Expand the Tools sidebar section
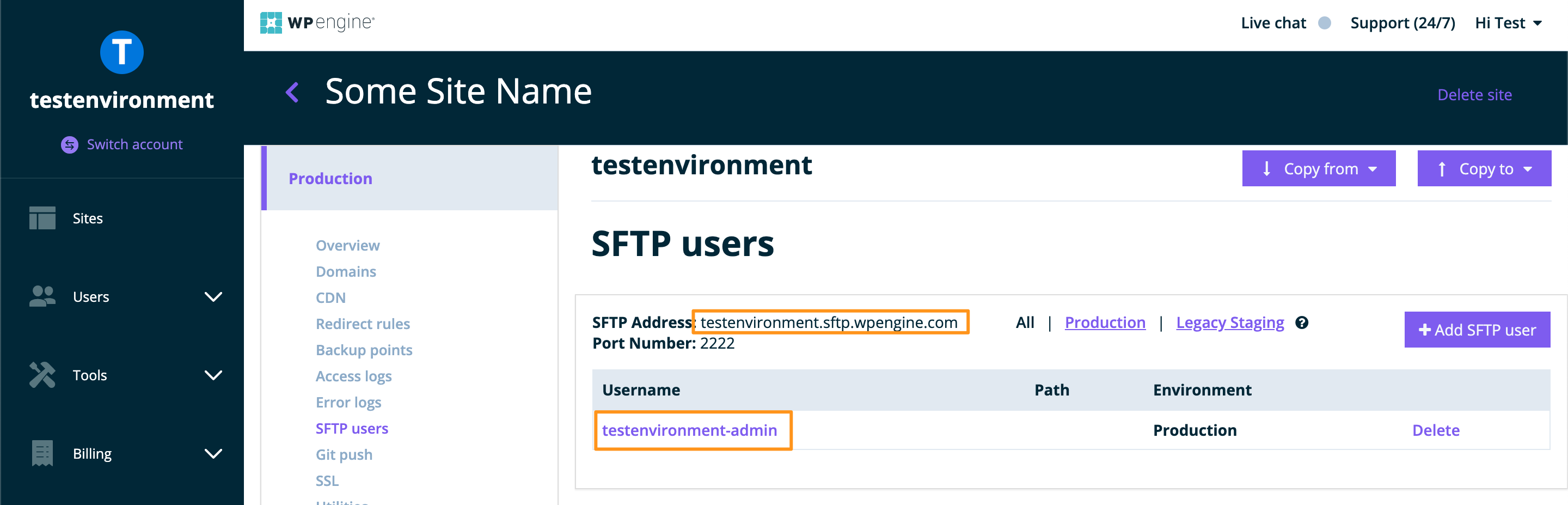The height and width of the screenshot is (505, 1568). (x=213, y=375)
